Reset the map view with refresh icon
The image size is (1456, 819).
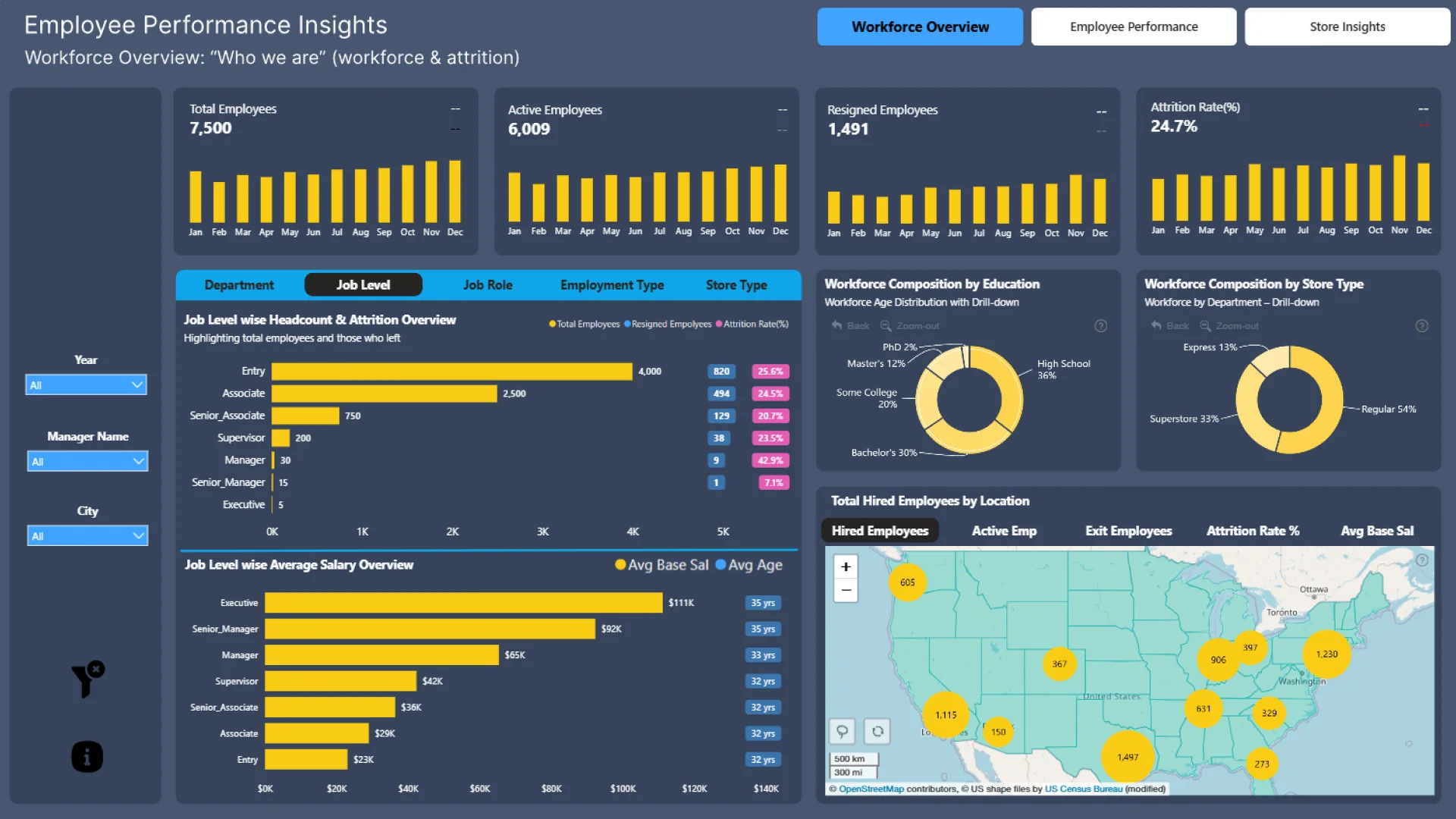click(x=877, y=731)
